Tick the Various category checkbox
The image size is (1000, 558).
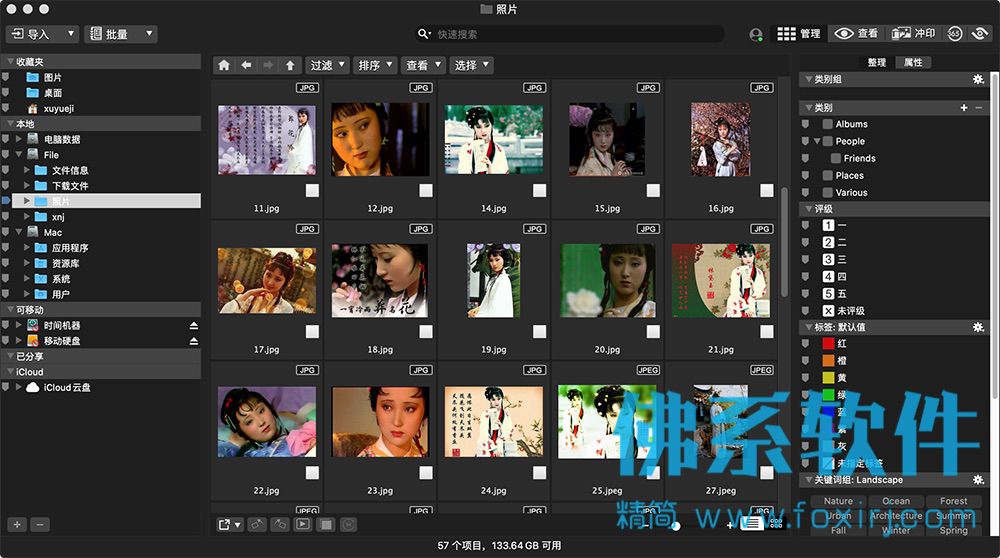[828, 193]
